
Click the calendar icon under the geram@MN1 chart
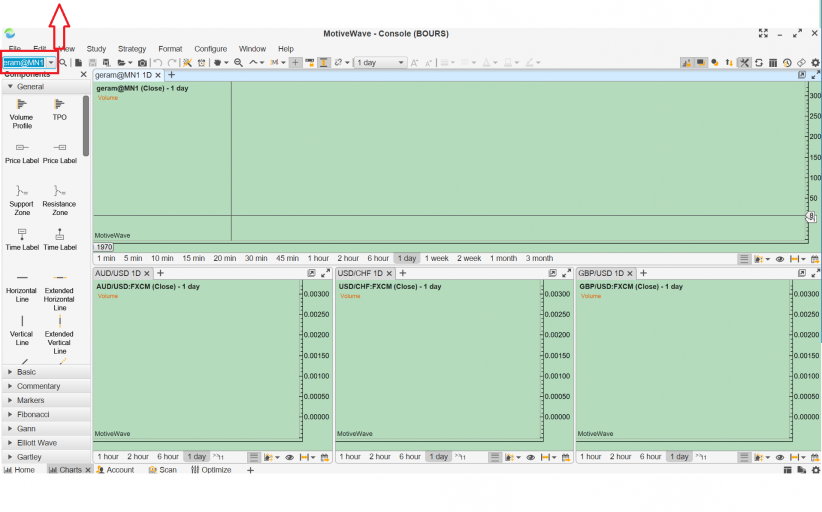click(x=815, y=259)
